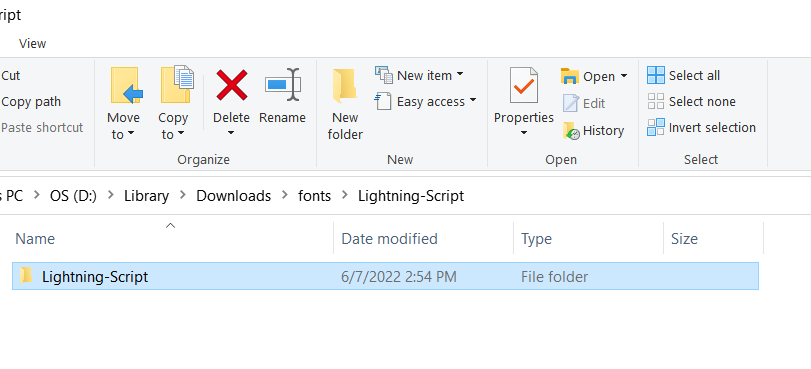The height and width of the screenshot is (369, 811).
Task: Click Copy path command
Action: (x=31, y=102)
